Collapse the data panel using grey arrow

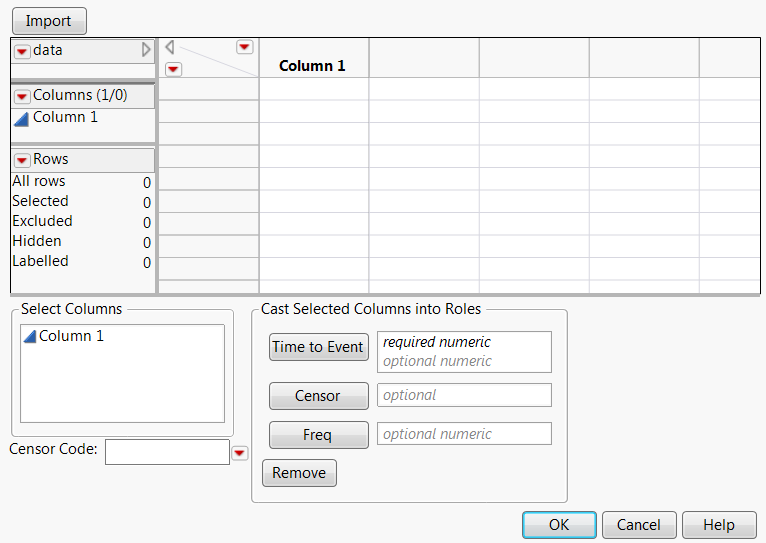click(146, 49)
